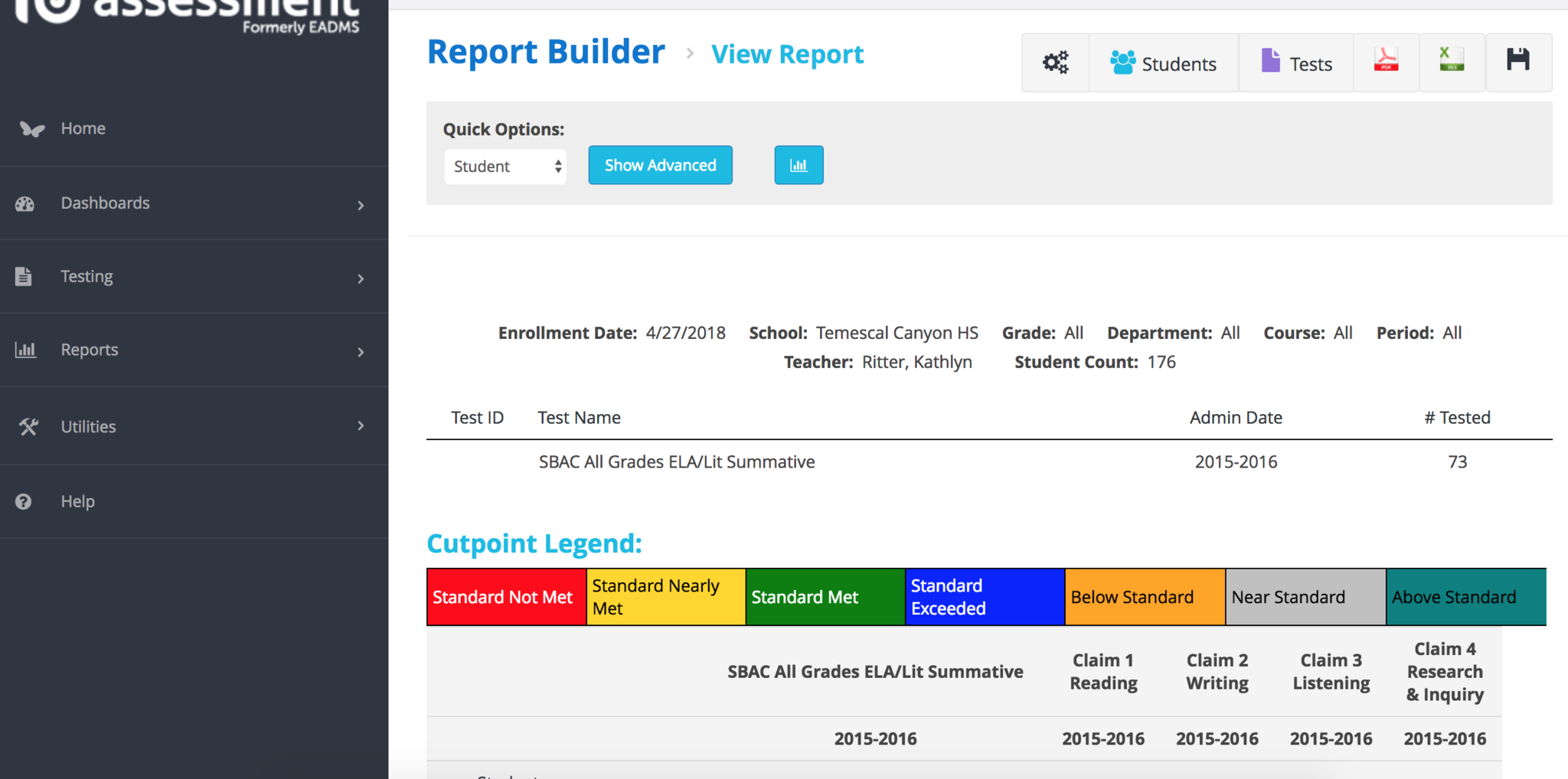Viewport: 1568px width, 779px height.
Task: Export report as PDF
Action: coord(1386,61)
